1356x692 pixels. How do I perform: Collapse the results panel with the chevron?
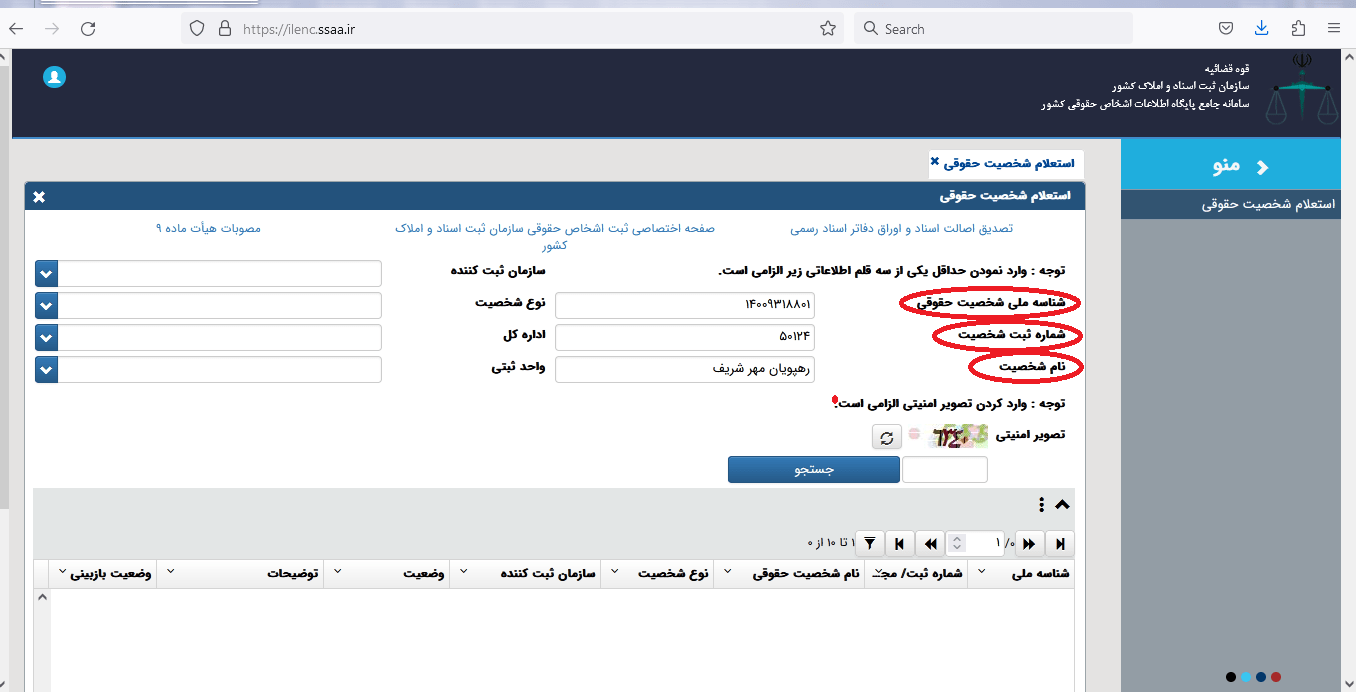pyautogui.click(x=1062, y=504)
